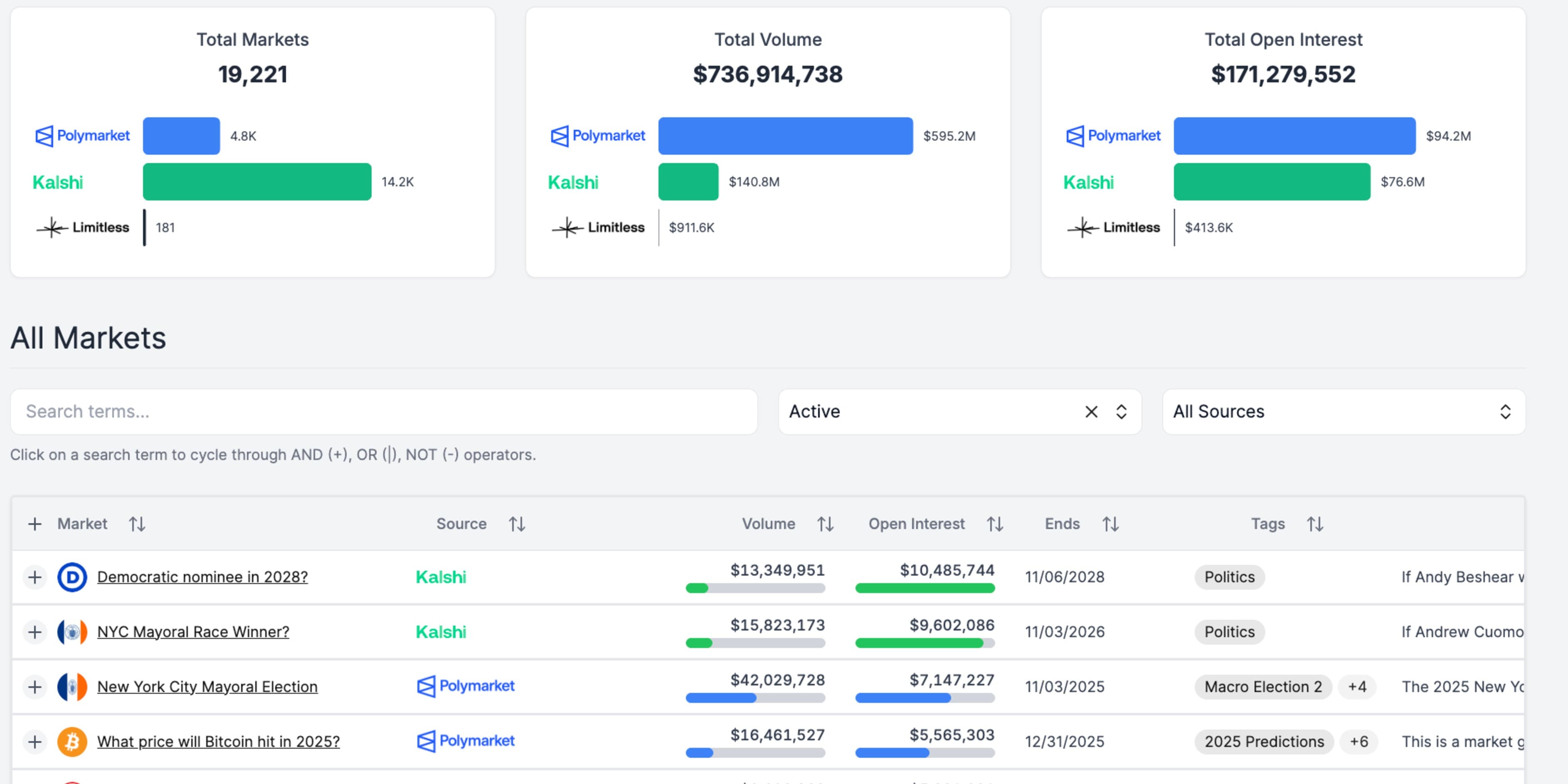The height and width of the screenshot is (784, 1568).
Task: Click Limitless logo in Total Open Interest card
Action: click(1114, 227)
